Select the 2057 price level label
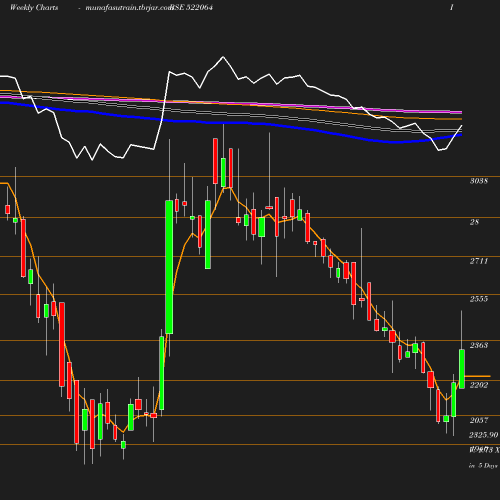Image resolution: width=500 pixels, height=500 pixels. coord(479,420)
